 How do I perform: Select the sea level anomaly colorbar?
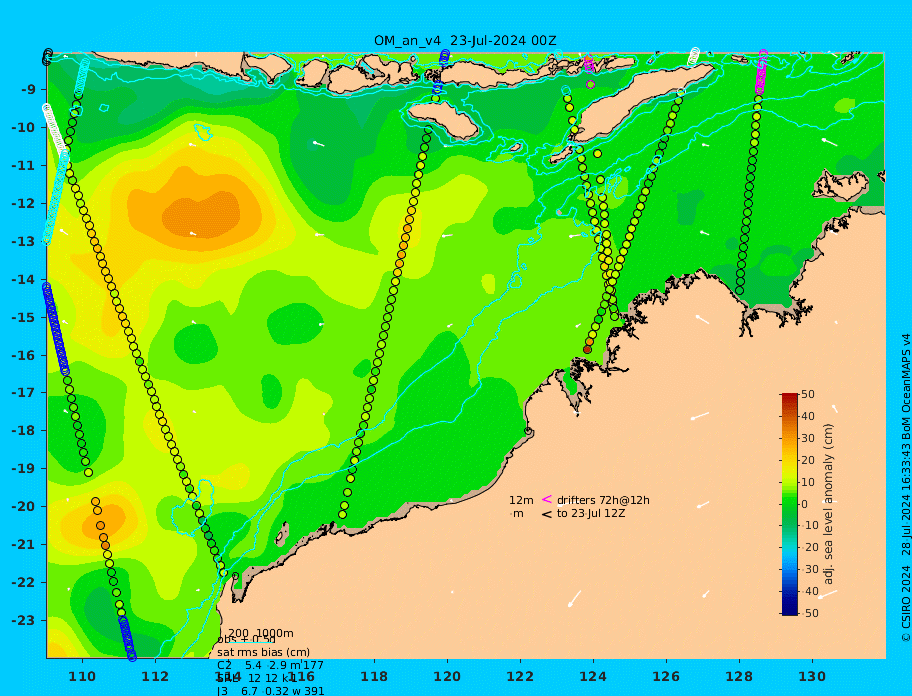coord(789,504)
